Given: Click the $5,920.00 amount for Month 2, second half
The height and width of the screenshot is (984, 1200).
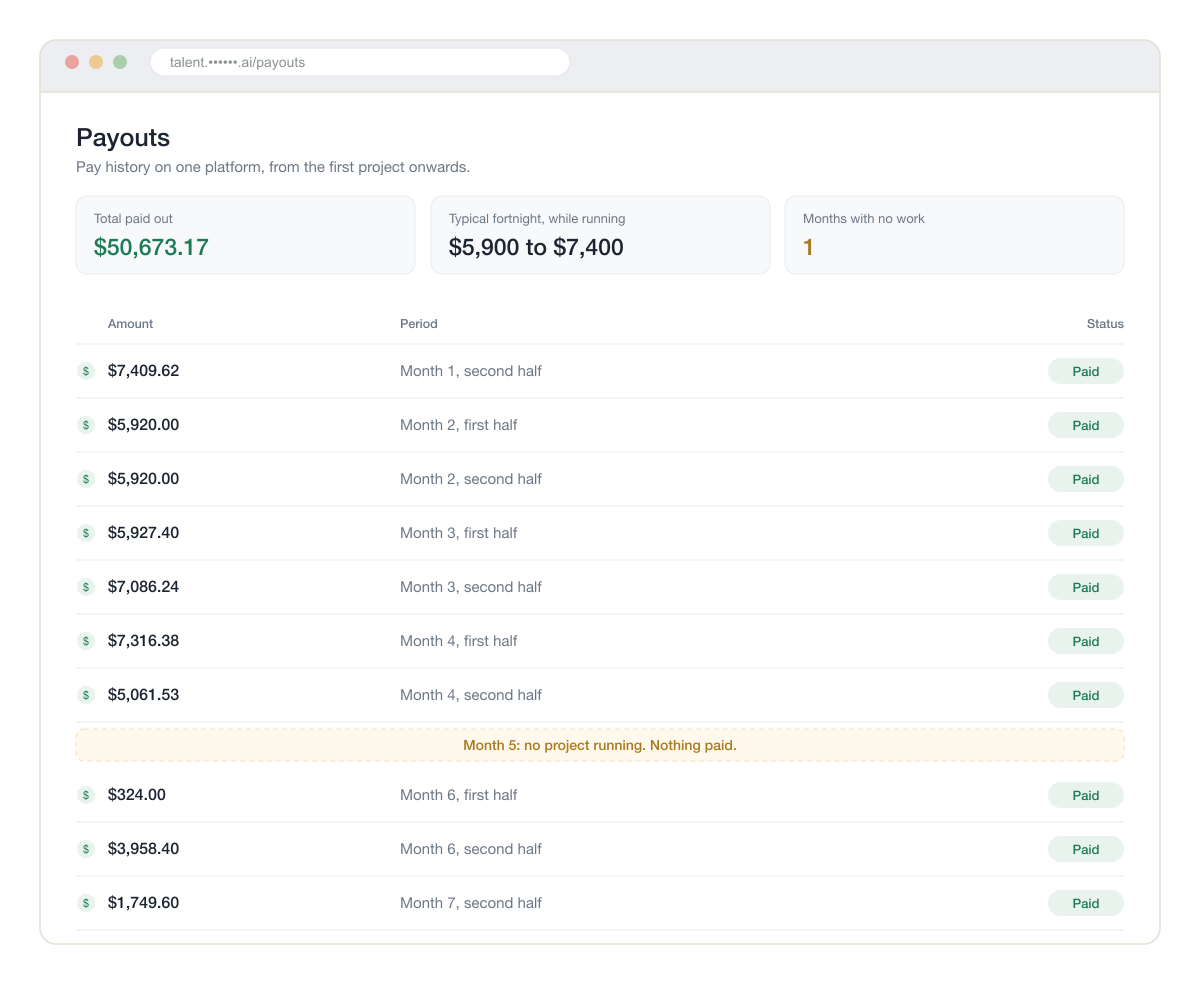Looking at the screenshot, I should [x=143, y=479].
